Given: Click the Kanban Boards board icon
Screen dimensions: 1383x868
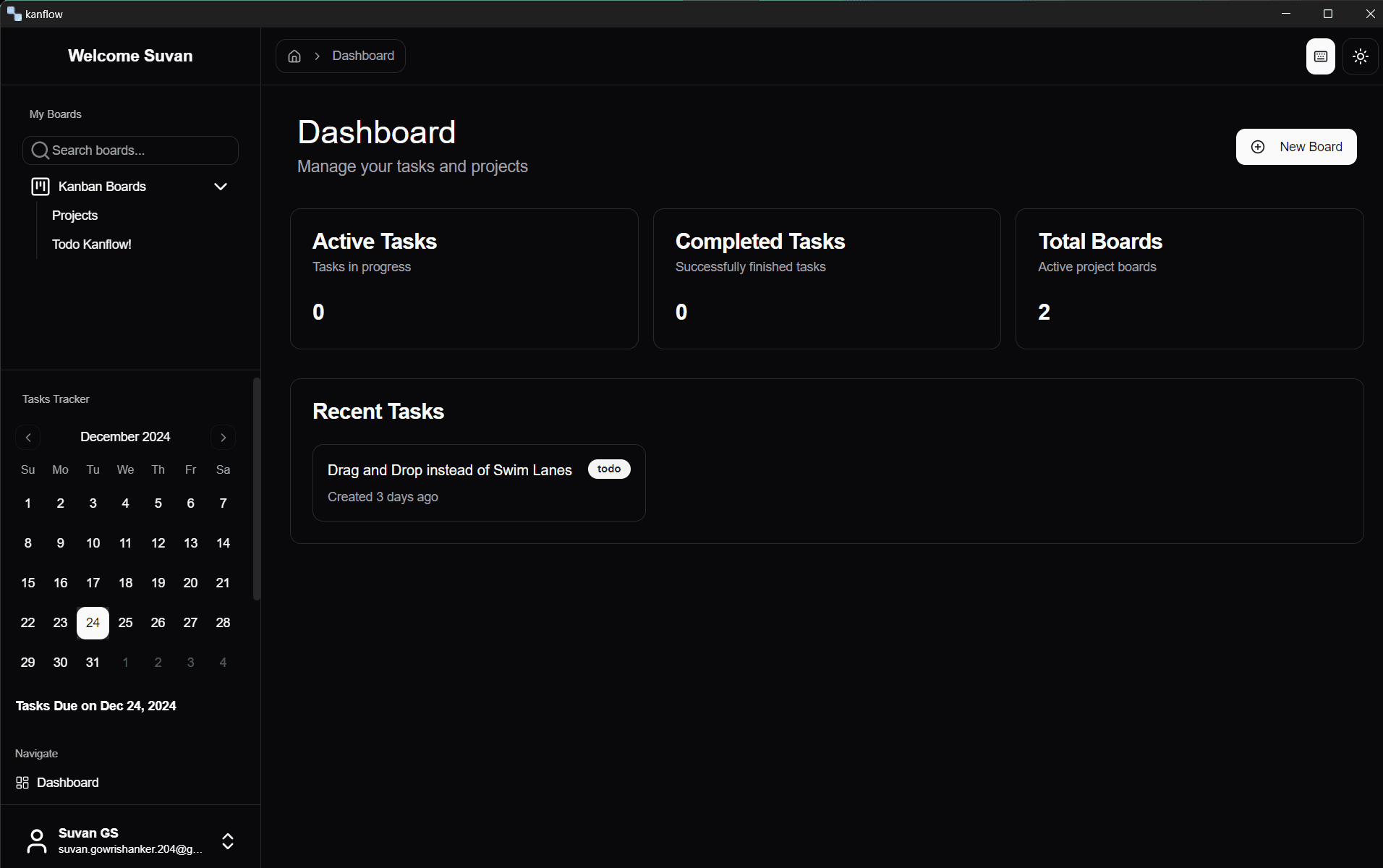Looking at the screenshot, I should 41,187.
